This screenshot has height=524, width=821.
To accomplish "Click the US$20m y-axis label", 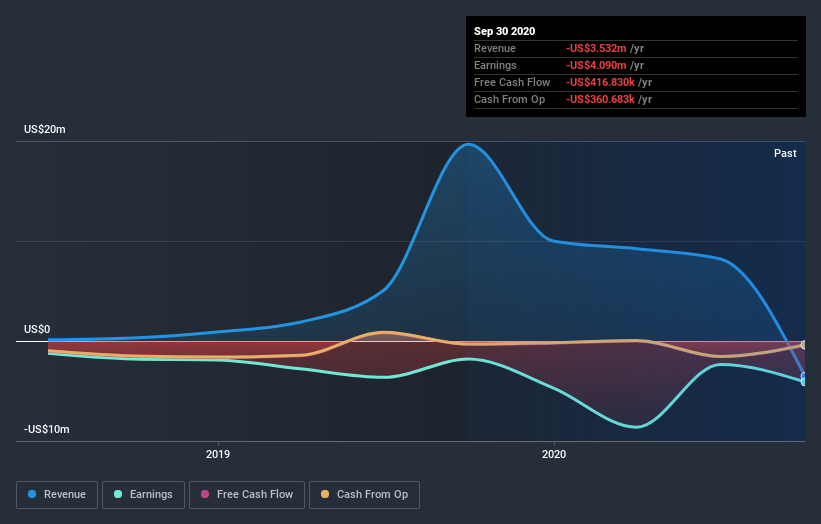I will [45, 129].
